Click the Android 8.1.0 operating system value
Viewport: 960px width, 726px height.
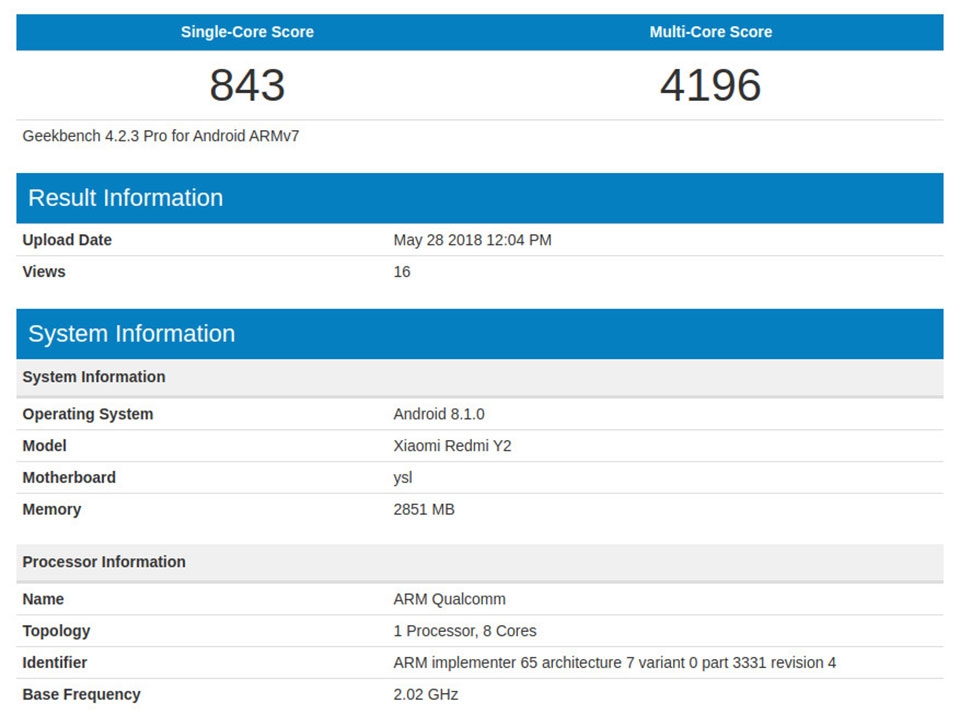(x=438, y=414)
